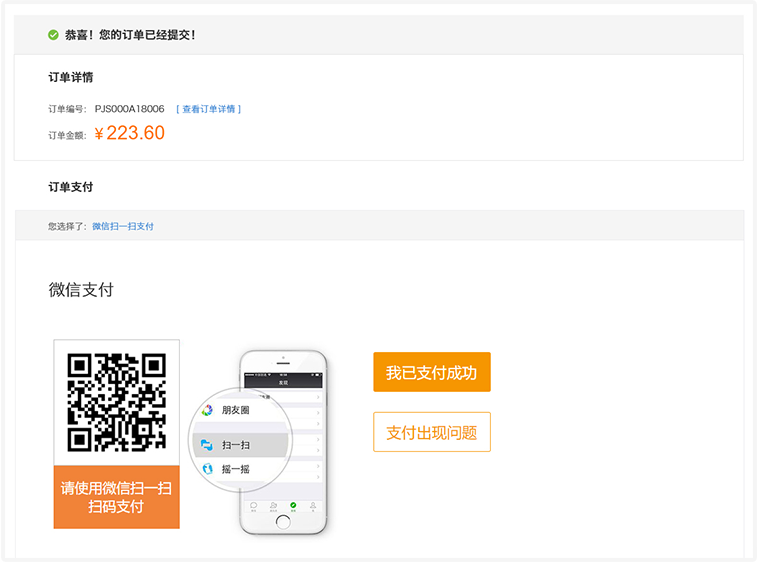This screenshot has height=563, width=758.
Task: Open 查看订单详情 link
Action: (208, 109)
